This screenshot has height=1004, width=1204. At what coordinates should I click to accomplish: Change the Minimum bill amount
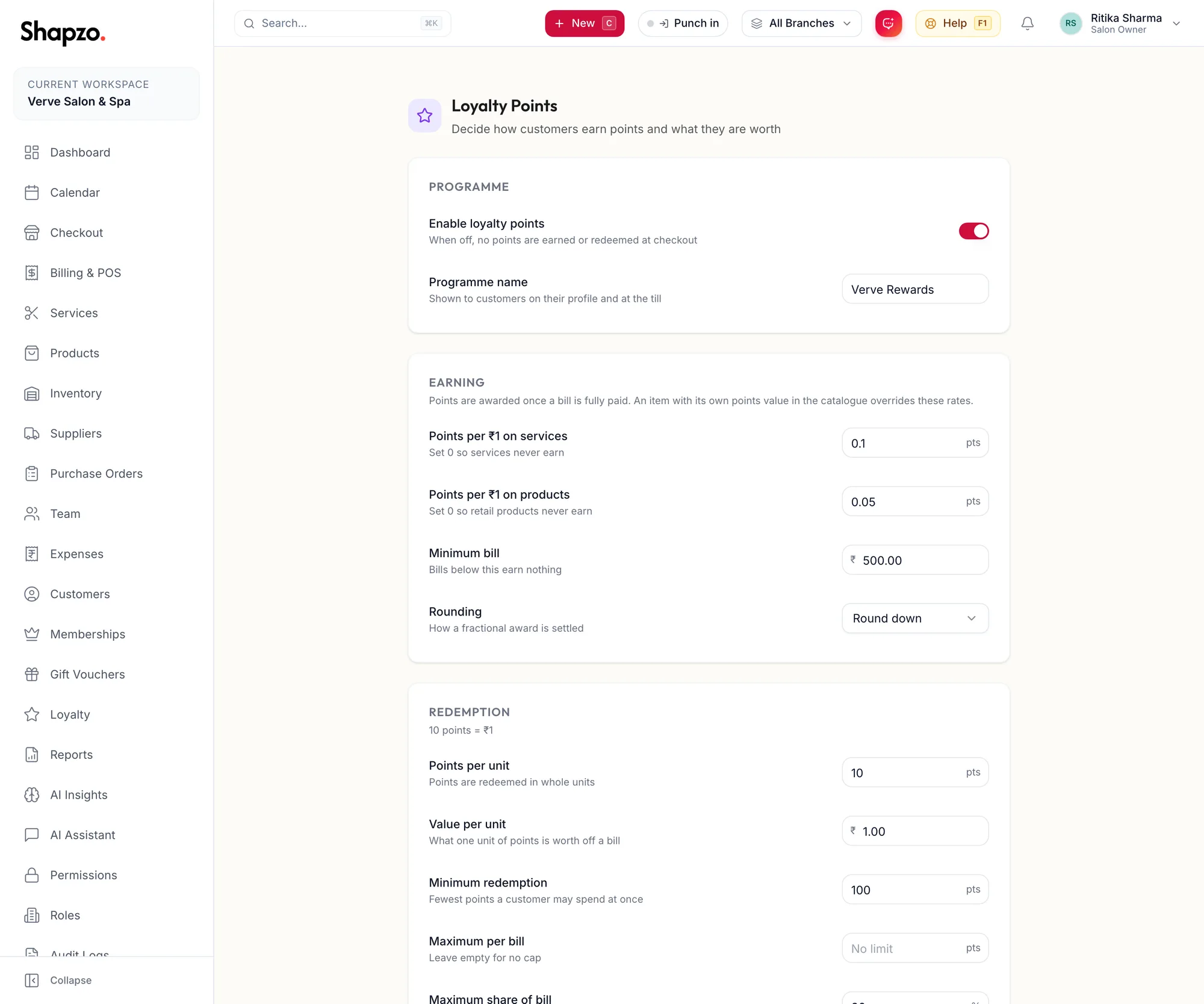[915, 560]
